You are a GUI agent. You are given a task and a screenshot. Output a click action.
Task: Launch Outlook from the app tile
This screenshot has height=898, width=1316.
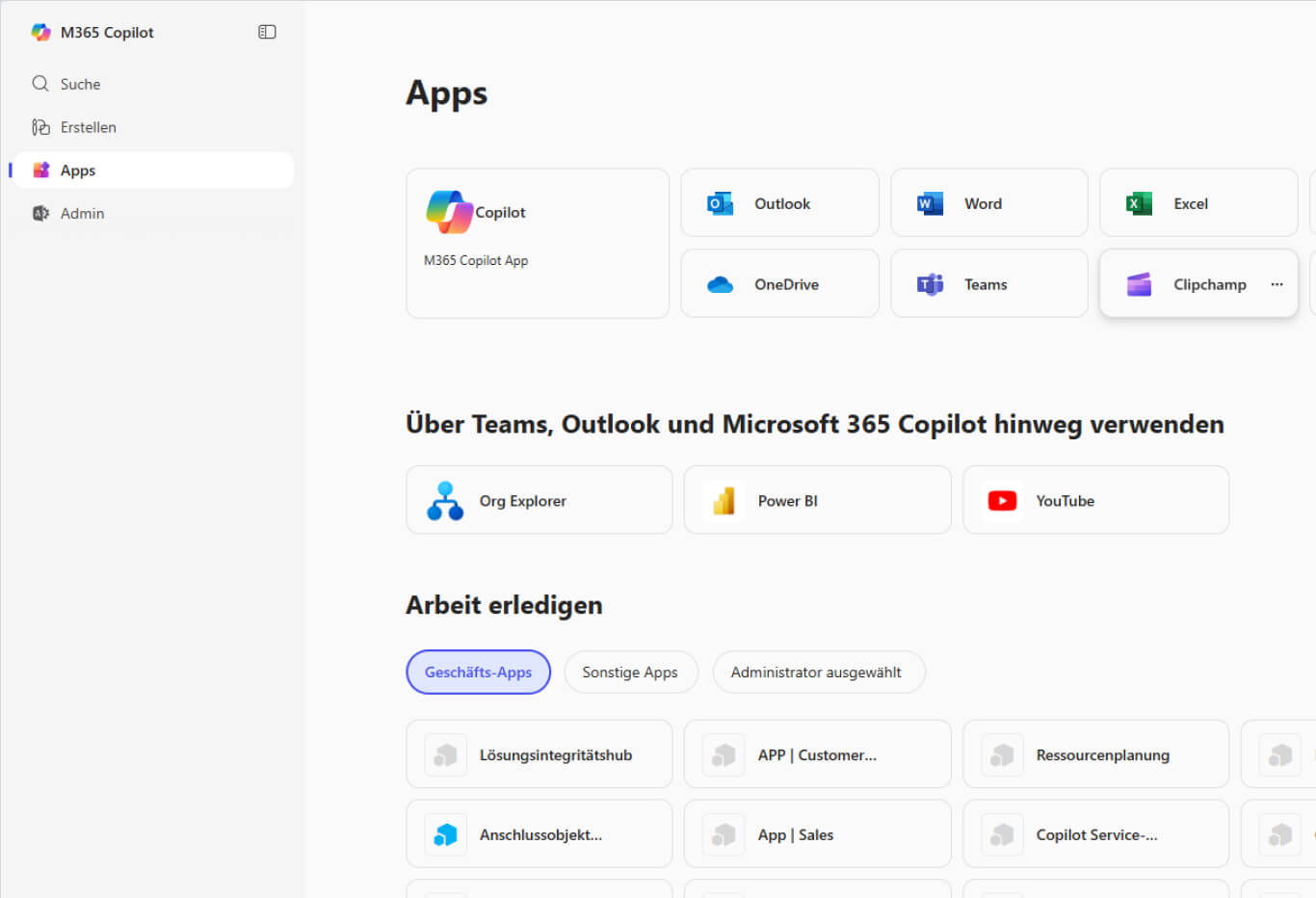tap(779, 203)
